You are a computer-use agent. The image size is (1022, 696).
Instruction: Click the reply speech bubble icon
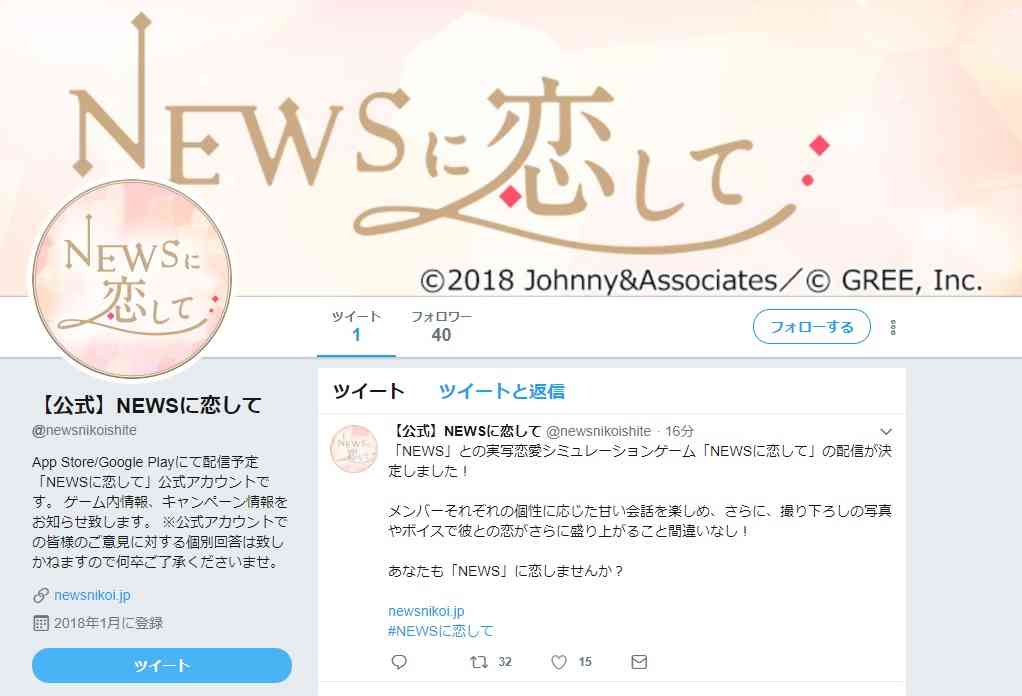(399, 662)
